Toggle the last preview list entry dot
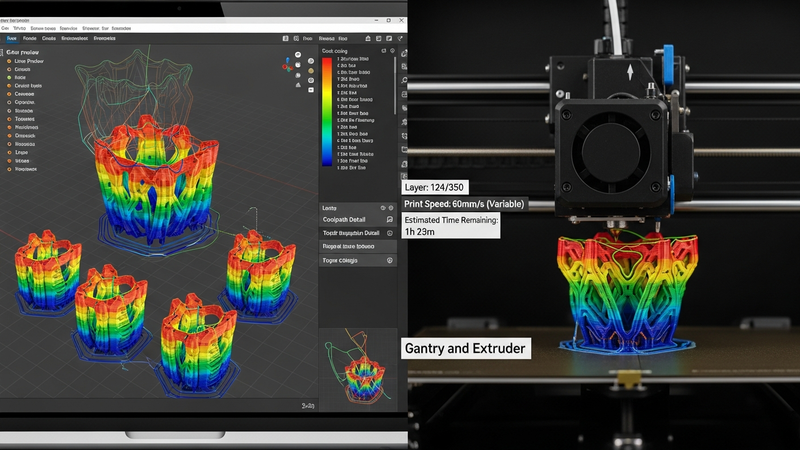The image size is (800, 450). (9, 169)
